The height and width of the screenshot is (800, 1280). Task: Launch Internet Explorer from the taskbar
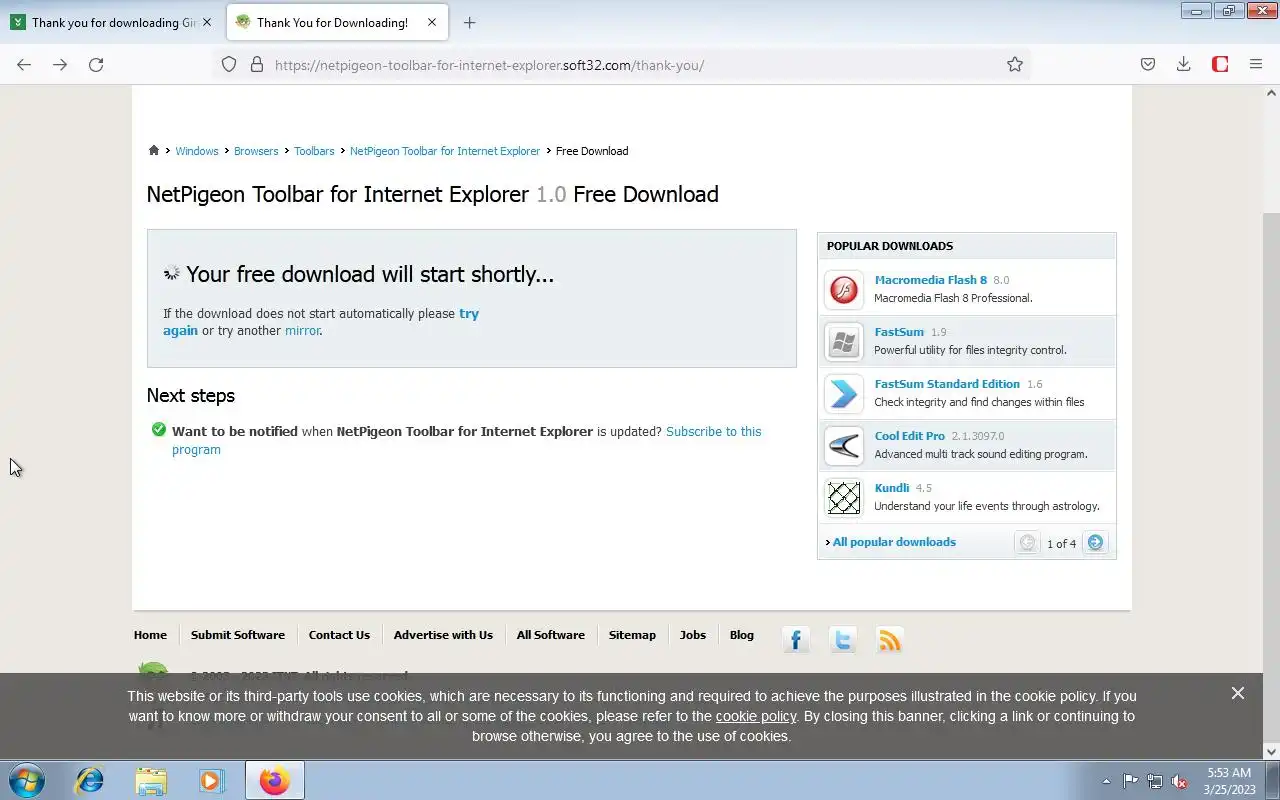pos(90,780)
